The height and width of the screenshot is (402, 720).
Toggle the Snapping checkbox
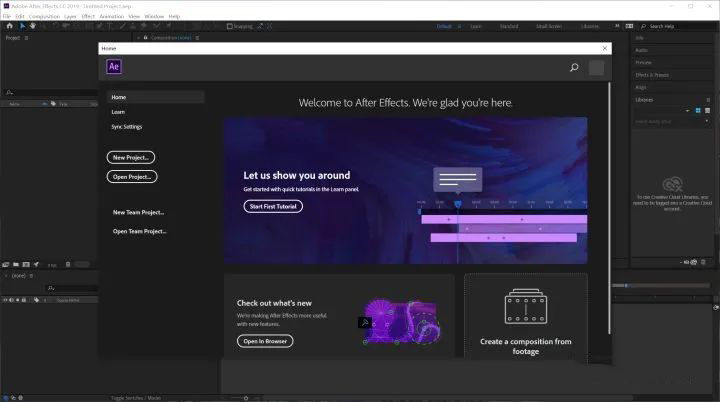point(230,26)
